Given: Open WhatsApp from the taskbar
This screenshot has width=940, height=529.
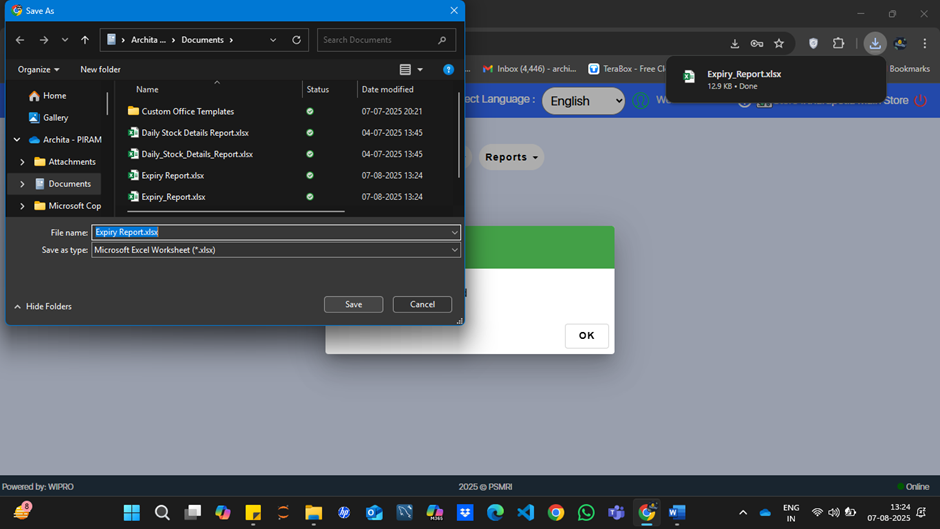Looking at the screenshot, I should tap(586, 513).
